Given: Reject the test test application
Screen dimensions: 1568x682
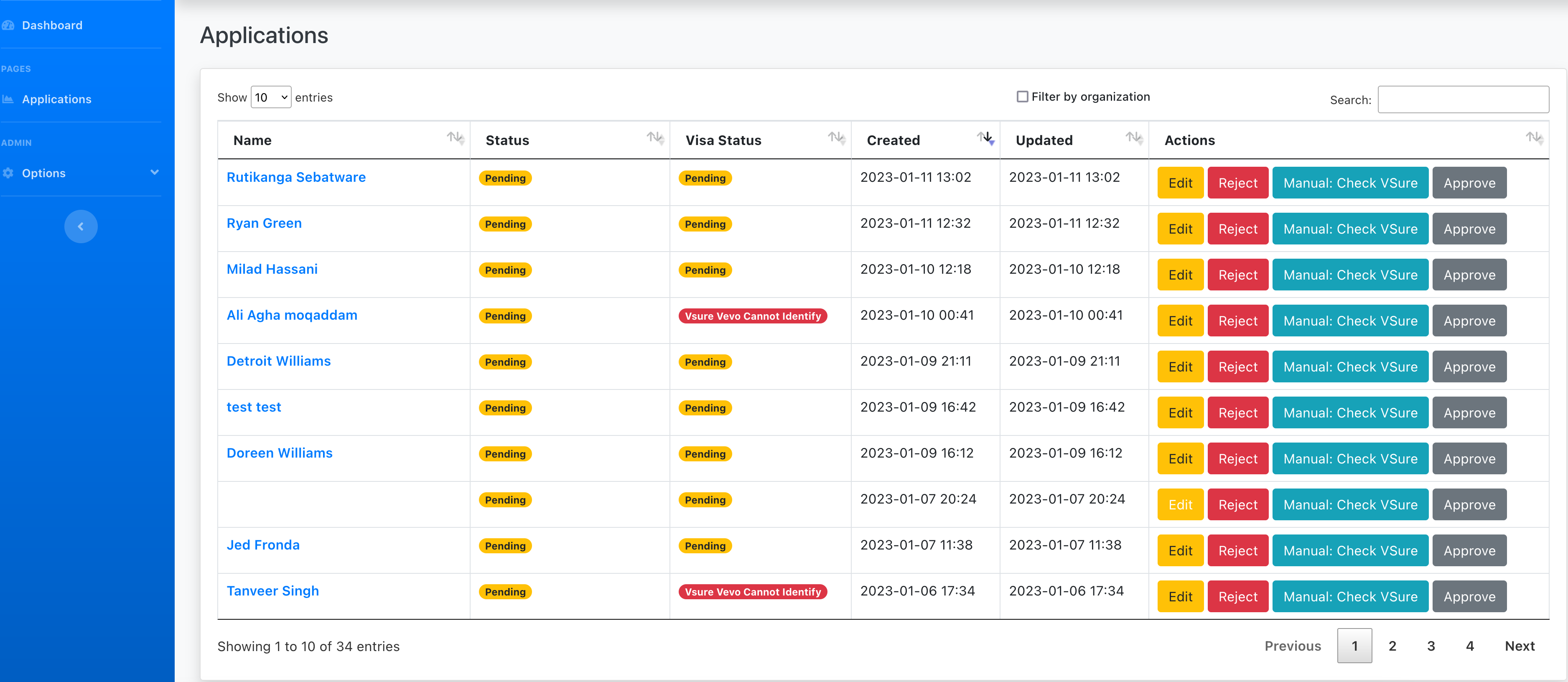Looking at the screenshot, I should 1237,413.
